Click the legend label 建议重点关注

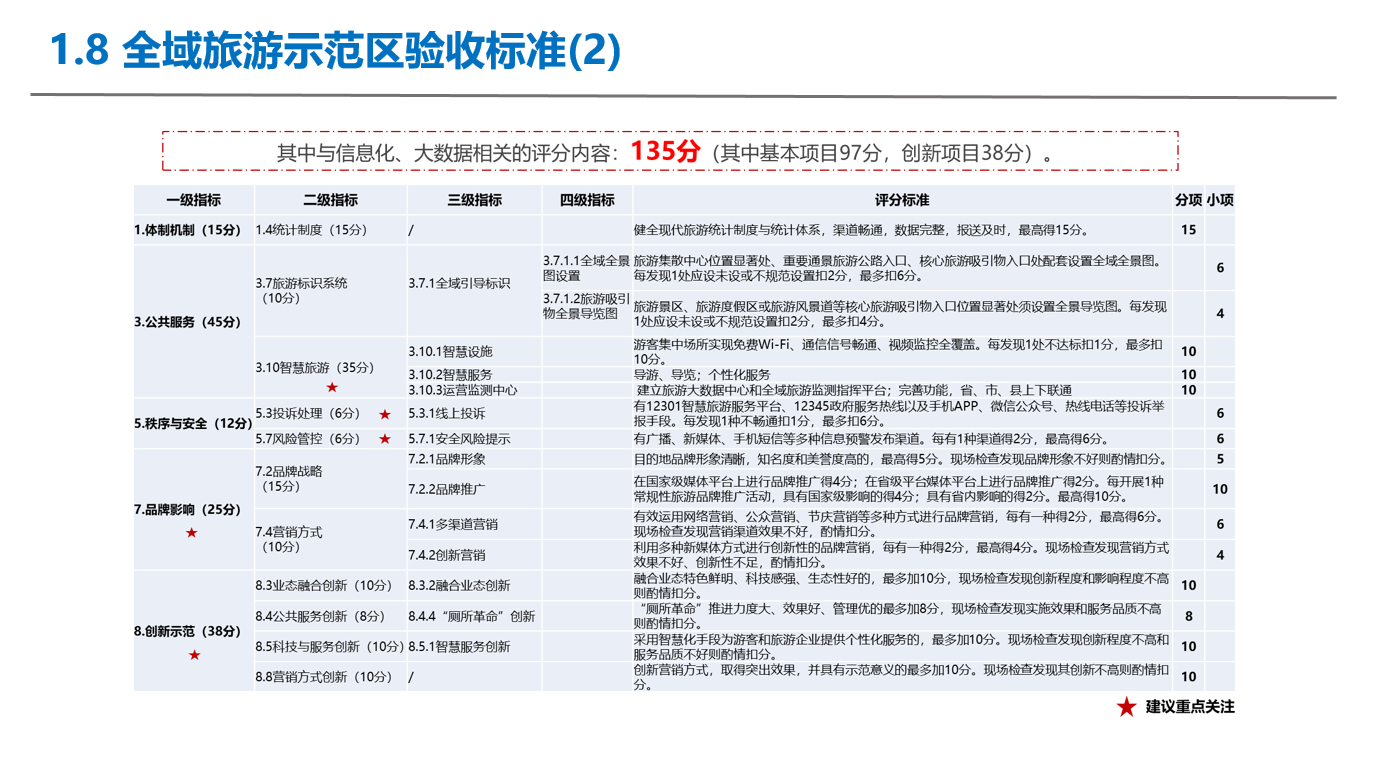[1190, 707]
